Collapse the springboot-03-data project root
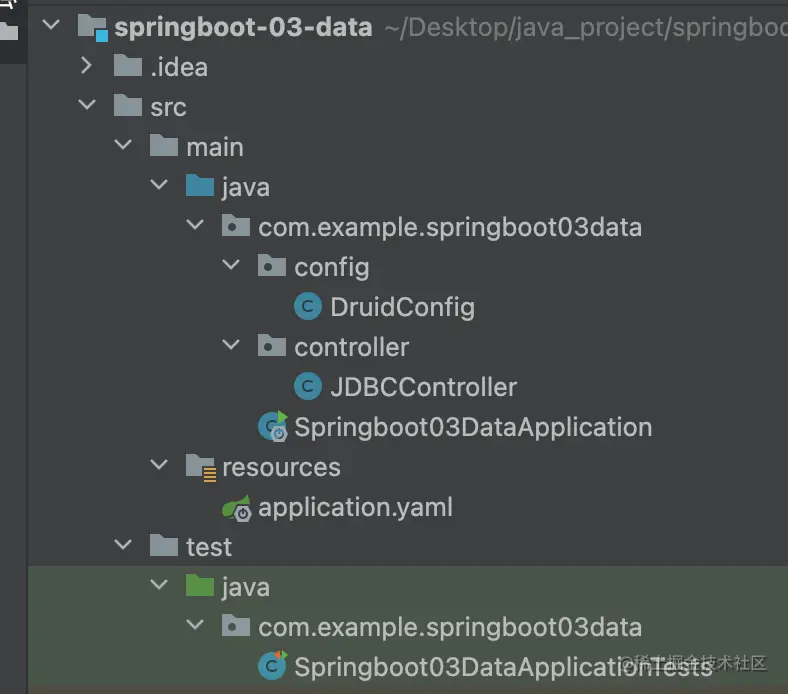This screenshot has height=694, width=788. 51,25
